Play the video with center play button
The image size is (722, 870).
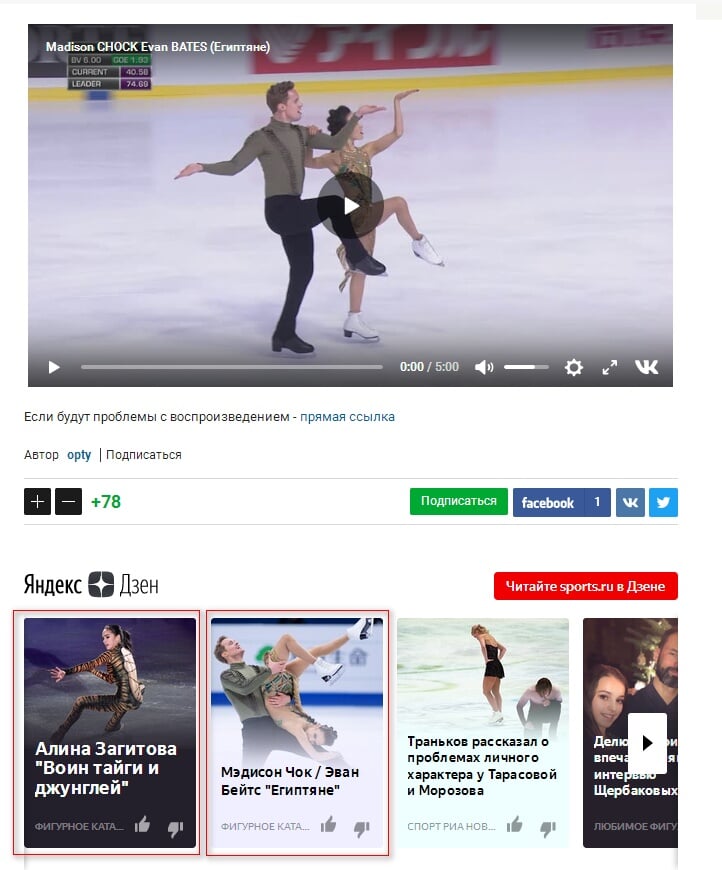[x=350, y=206]
